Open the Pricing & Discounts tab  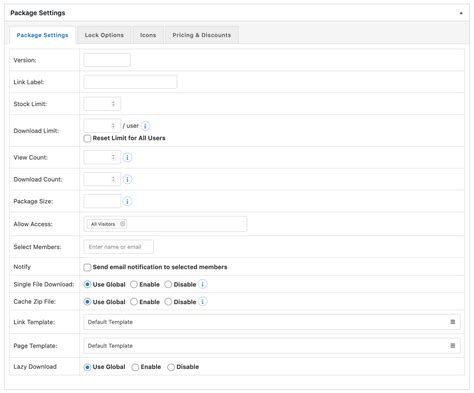coord(202,35)
